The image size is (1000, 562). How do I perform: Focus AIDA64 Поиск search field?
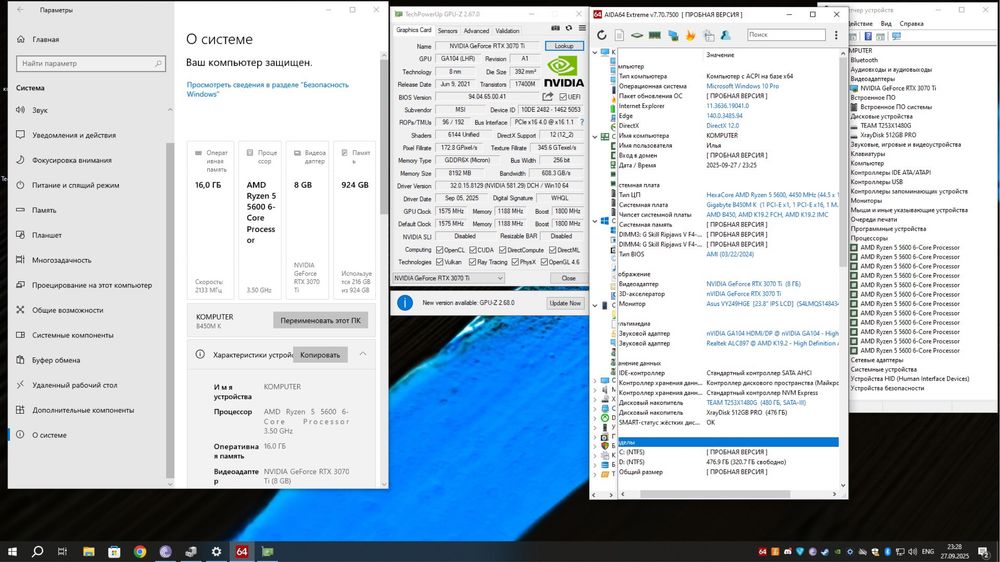coord(786,35)
